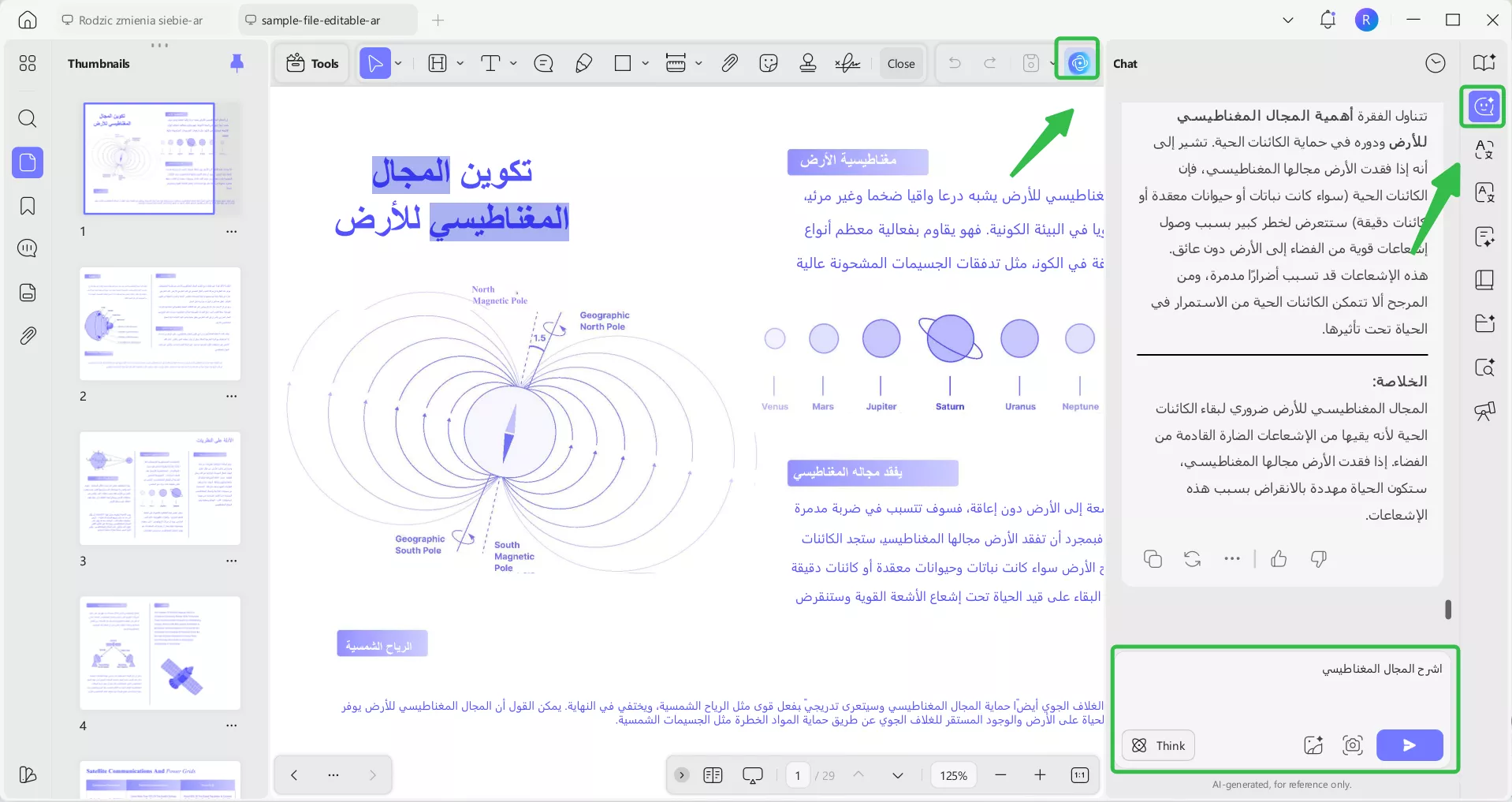This screenshot has height=802, width=1512.
Task: Send the chat message
Action: (x=1410, y=745)
